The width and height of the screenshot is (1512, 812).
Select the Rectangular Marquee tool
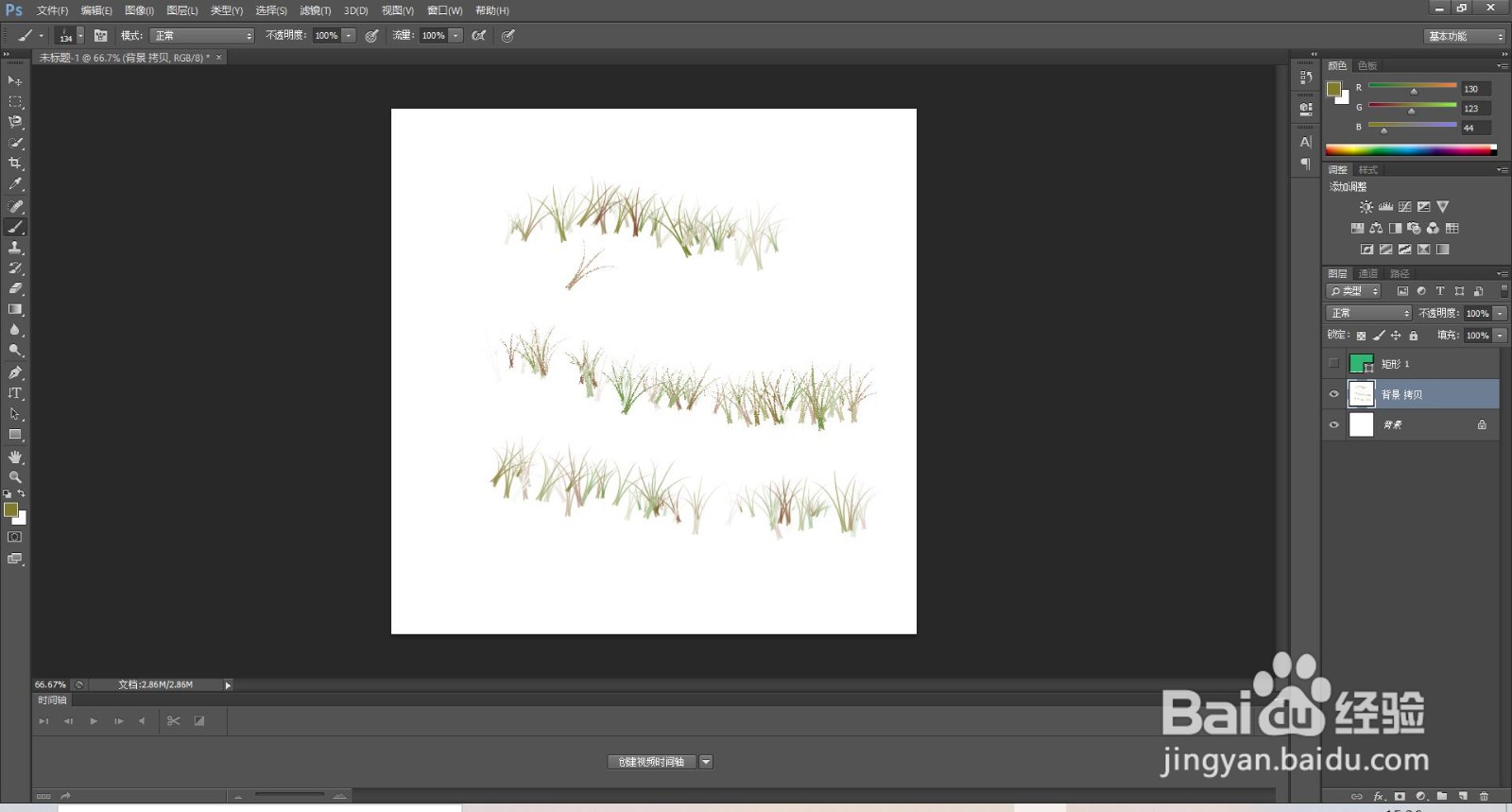tap(15, 102)
